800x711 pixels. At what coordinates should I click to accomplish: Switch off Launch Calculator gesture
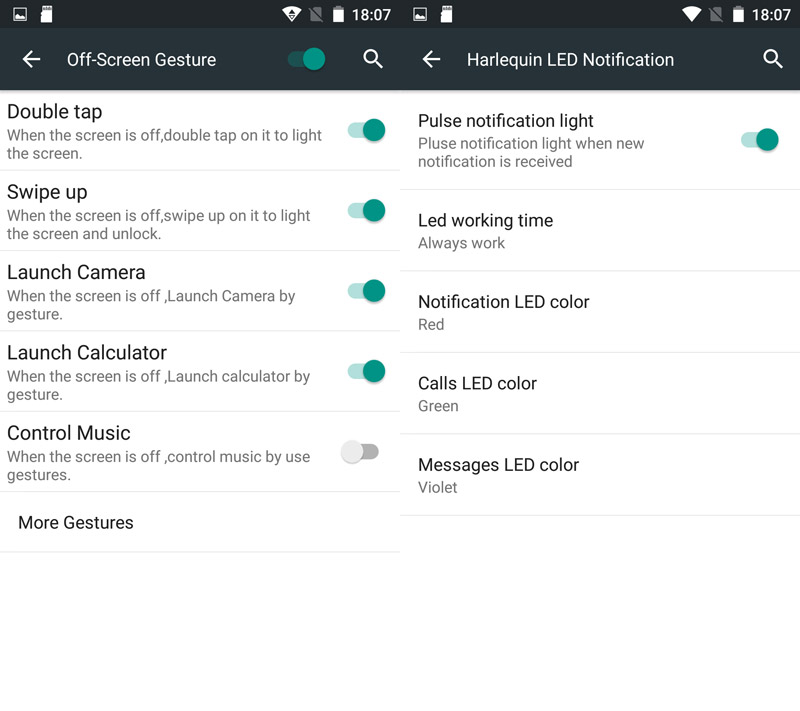[366, 371]
